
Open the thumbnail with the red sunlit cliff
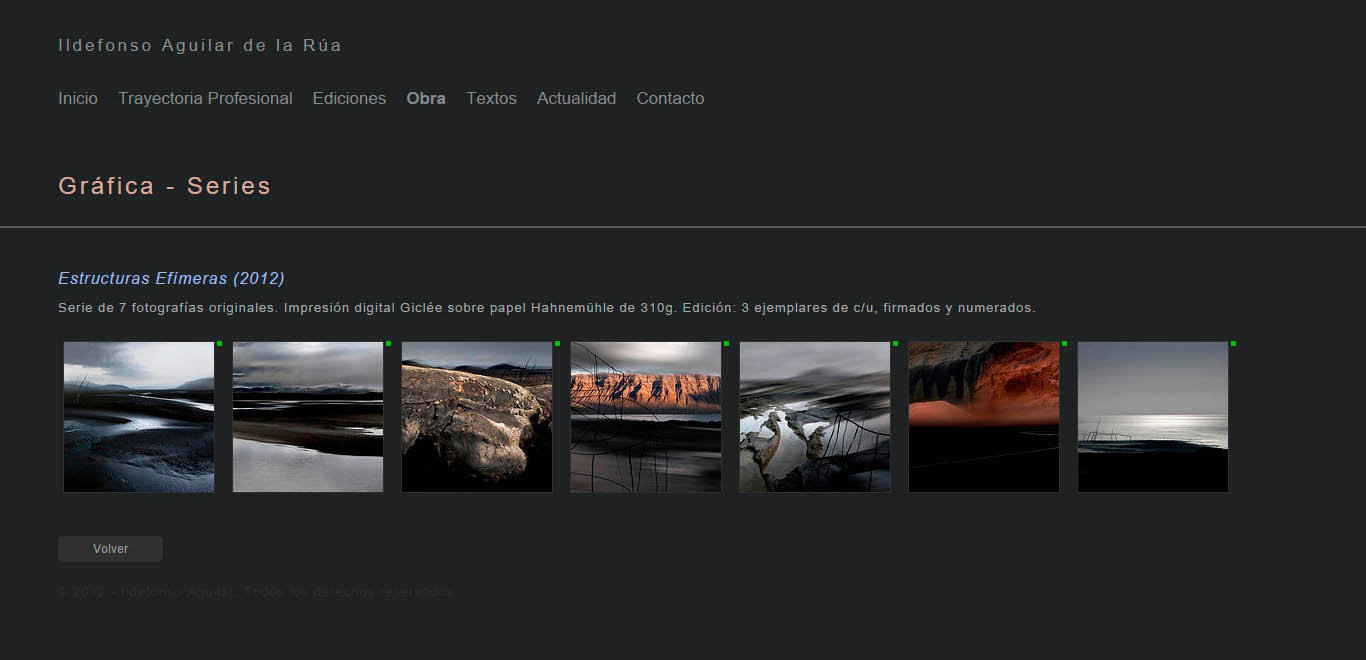coord(646,417)
